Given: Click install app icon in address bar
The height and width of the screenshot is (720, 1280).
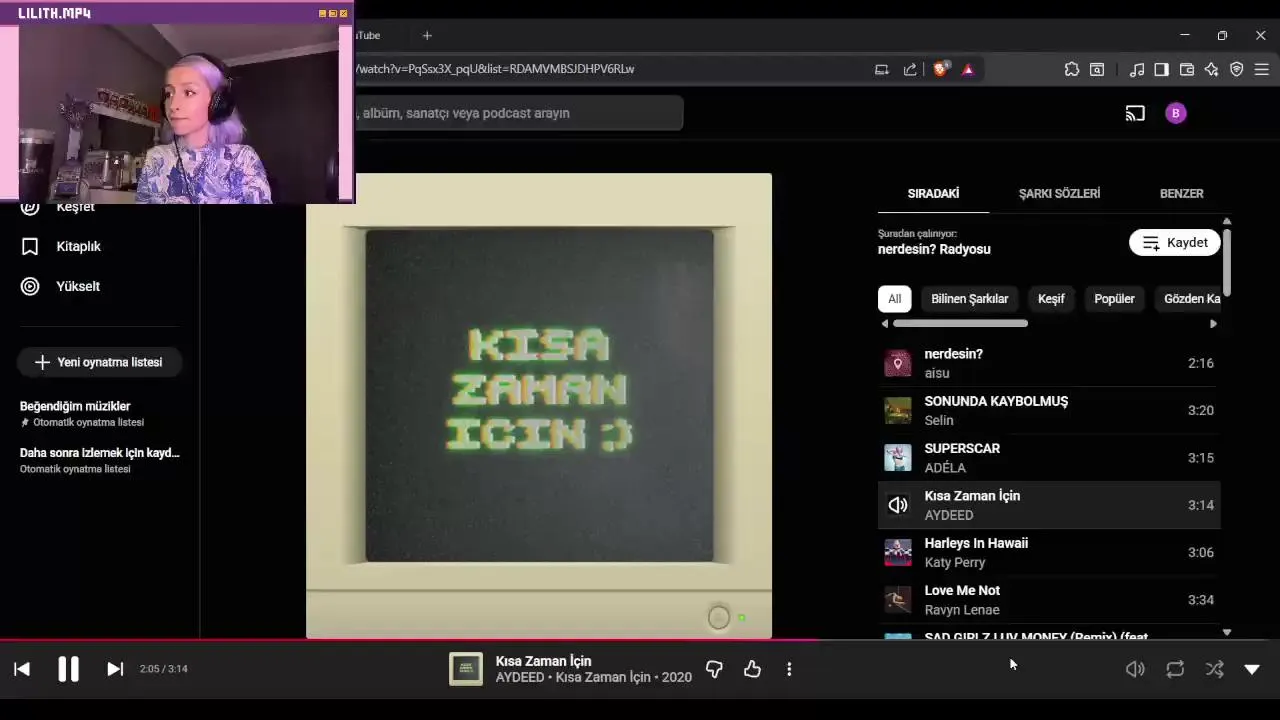Looking at the screenshot, I should [x=882, y=69].
